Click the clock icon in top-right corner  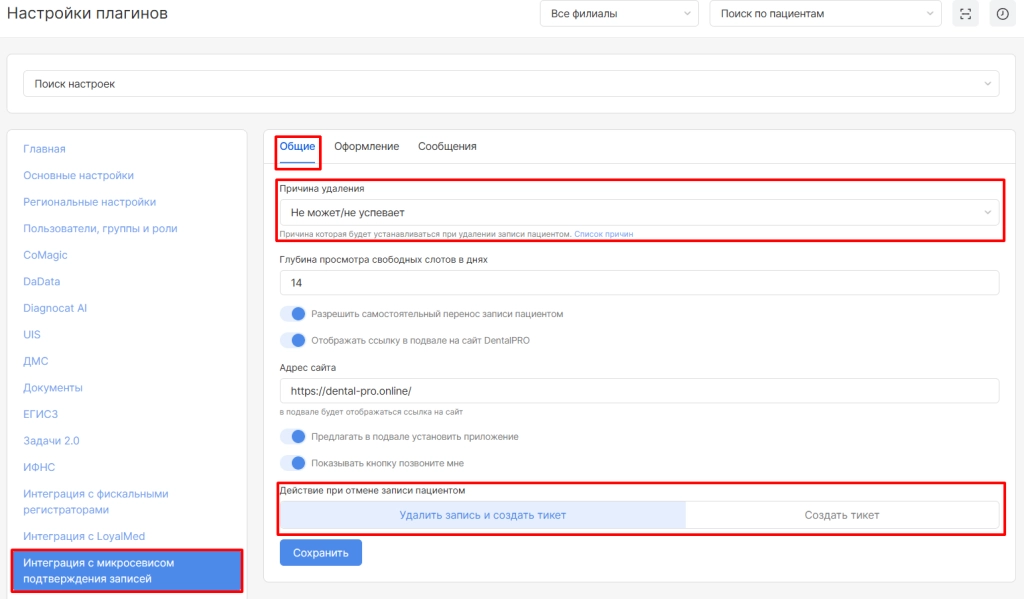(x=1002, y=14)
